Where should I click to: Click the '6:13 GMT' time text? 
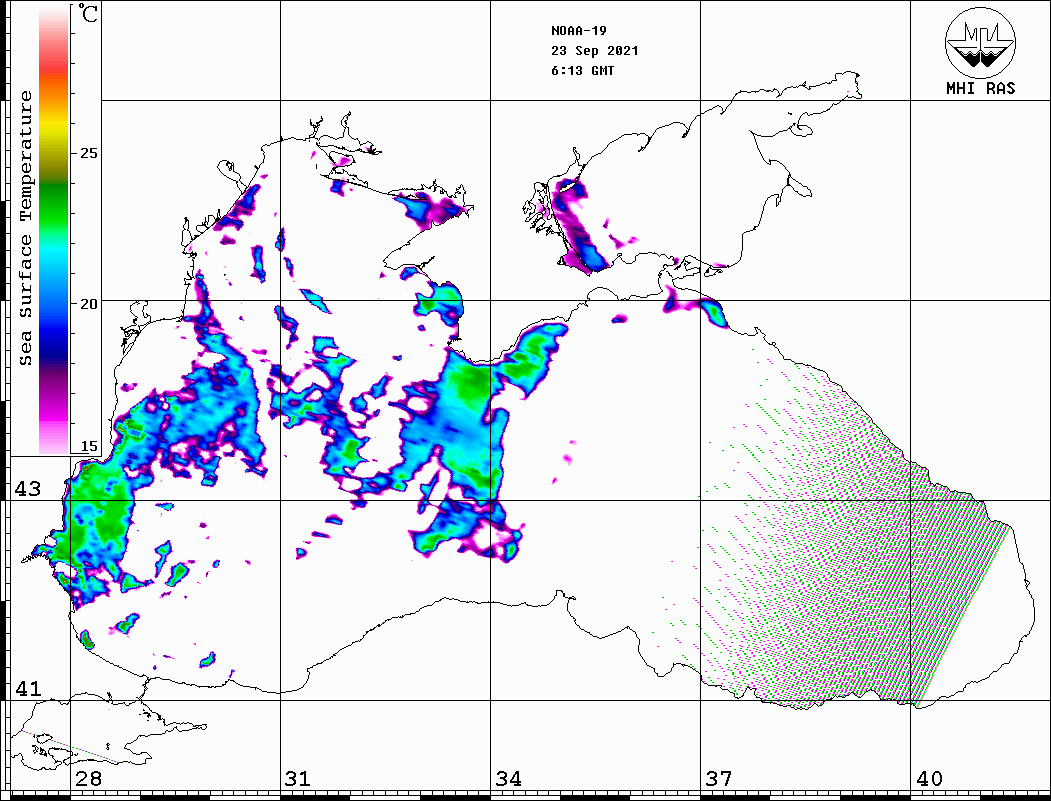coord(582,70)
